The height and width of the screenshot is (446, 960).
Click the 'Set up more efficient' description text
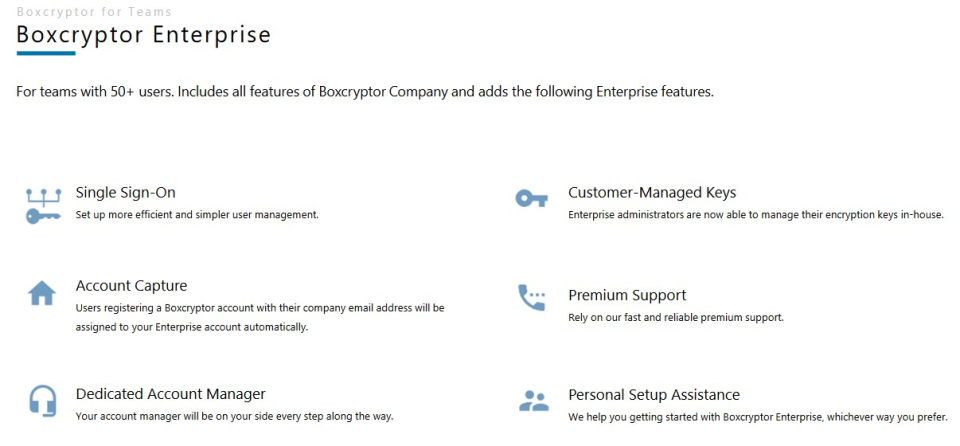pos(197,214)
